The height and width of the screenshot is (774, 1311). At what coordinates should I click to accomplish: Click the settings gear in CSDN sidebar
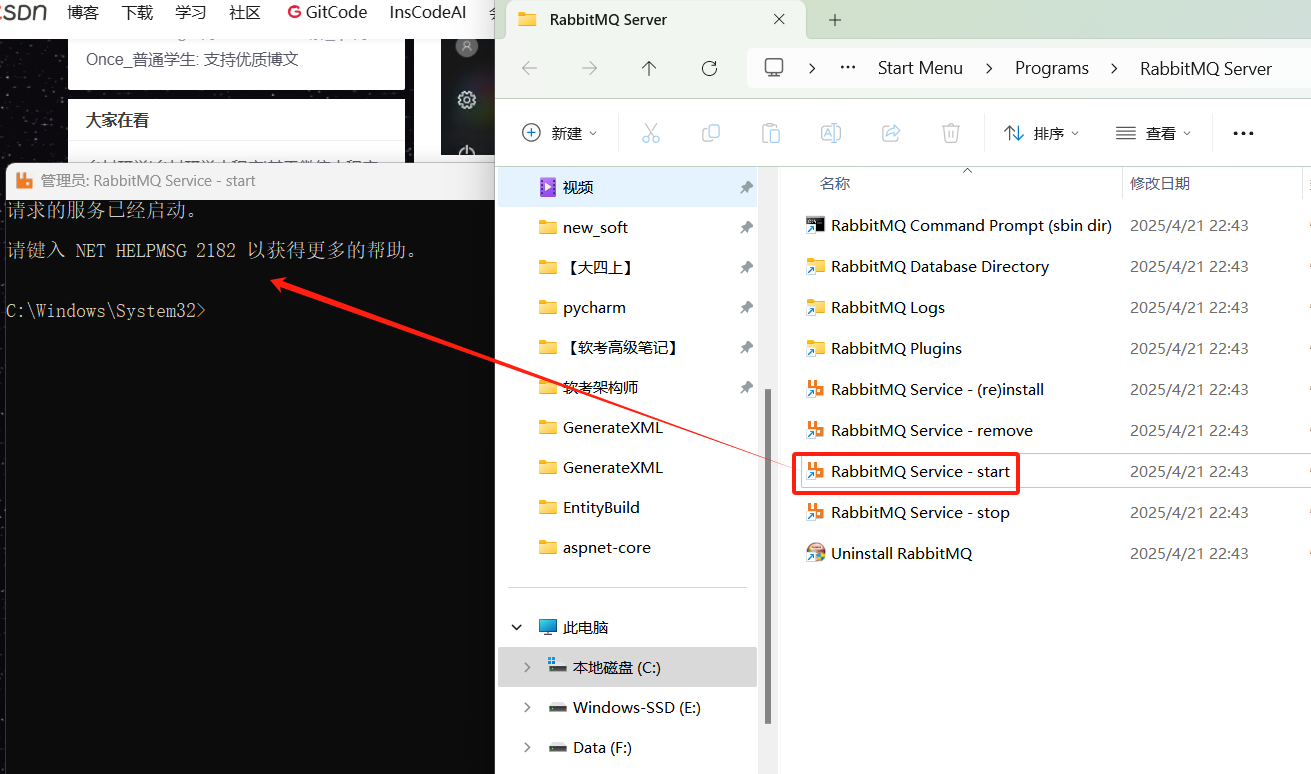[466, 100]
